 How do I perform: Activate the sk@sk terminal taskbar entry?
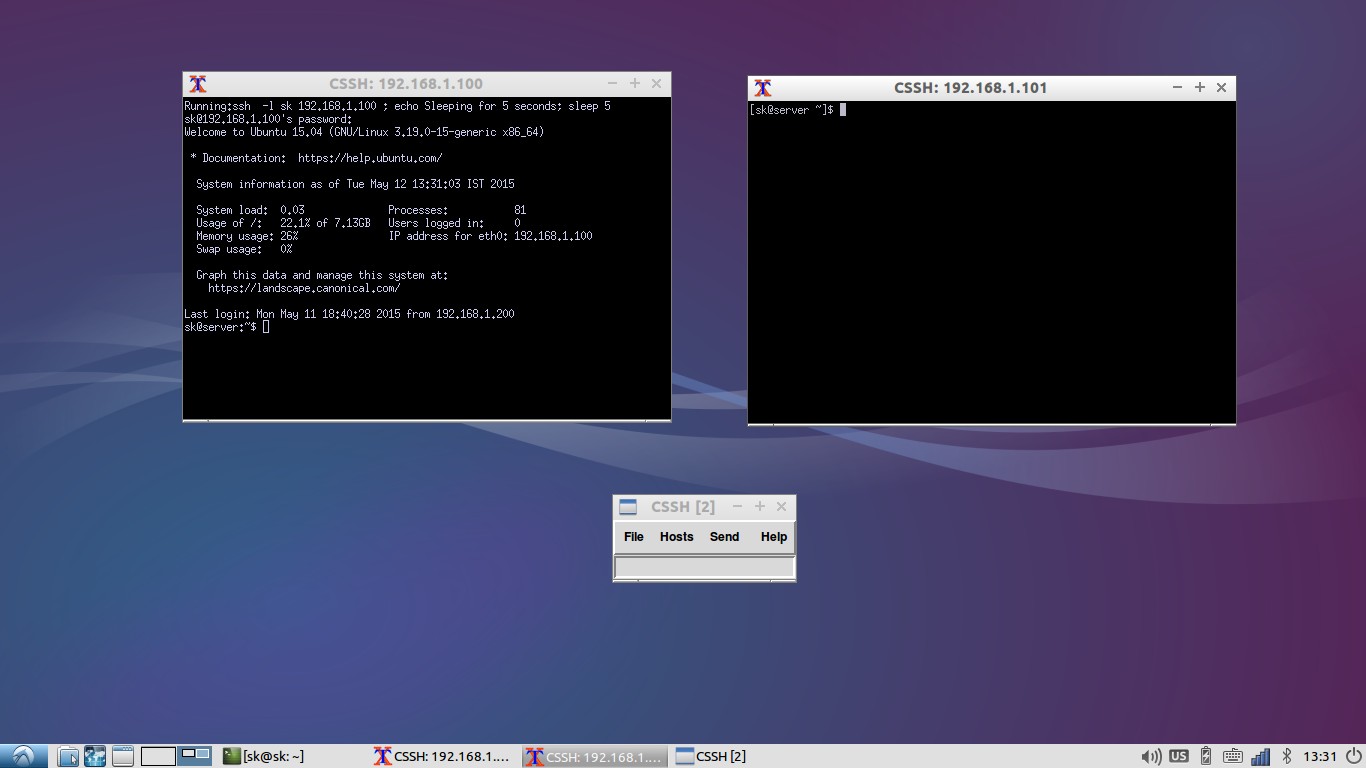tap(263, 756)
